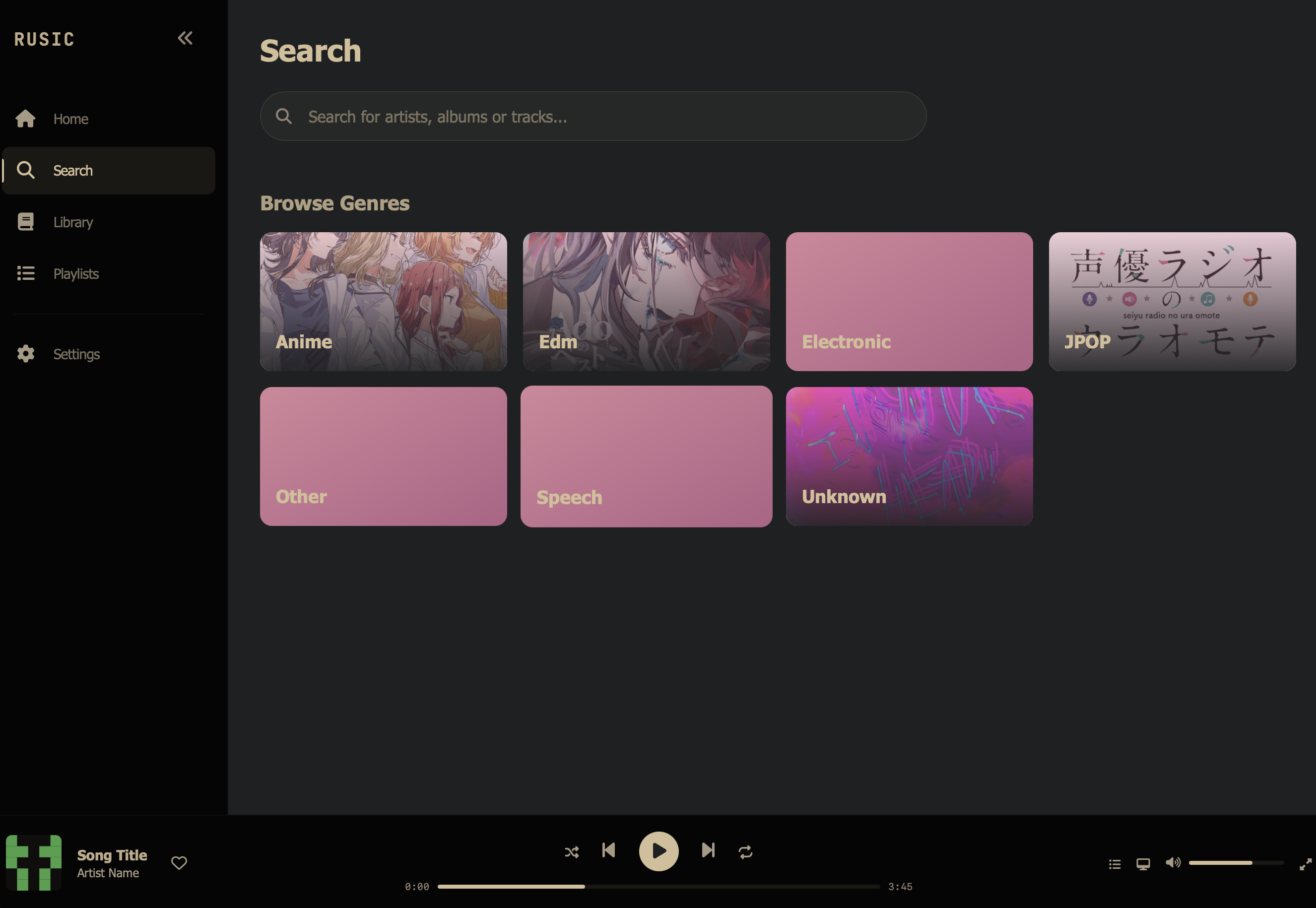Toggle repeat mode
This screenshot has width=1316, height=908.
pos(745,851)
